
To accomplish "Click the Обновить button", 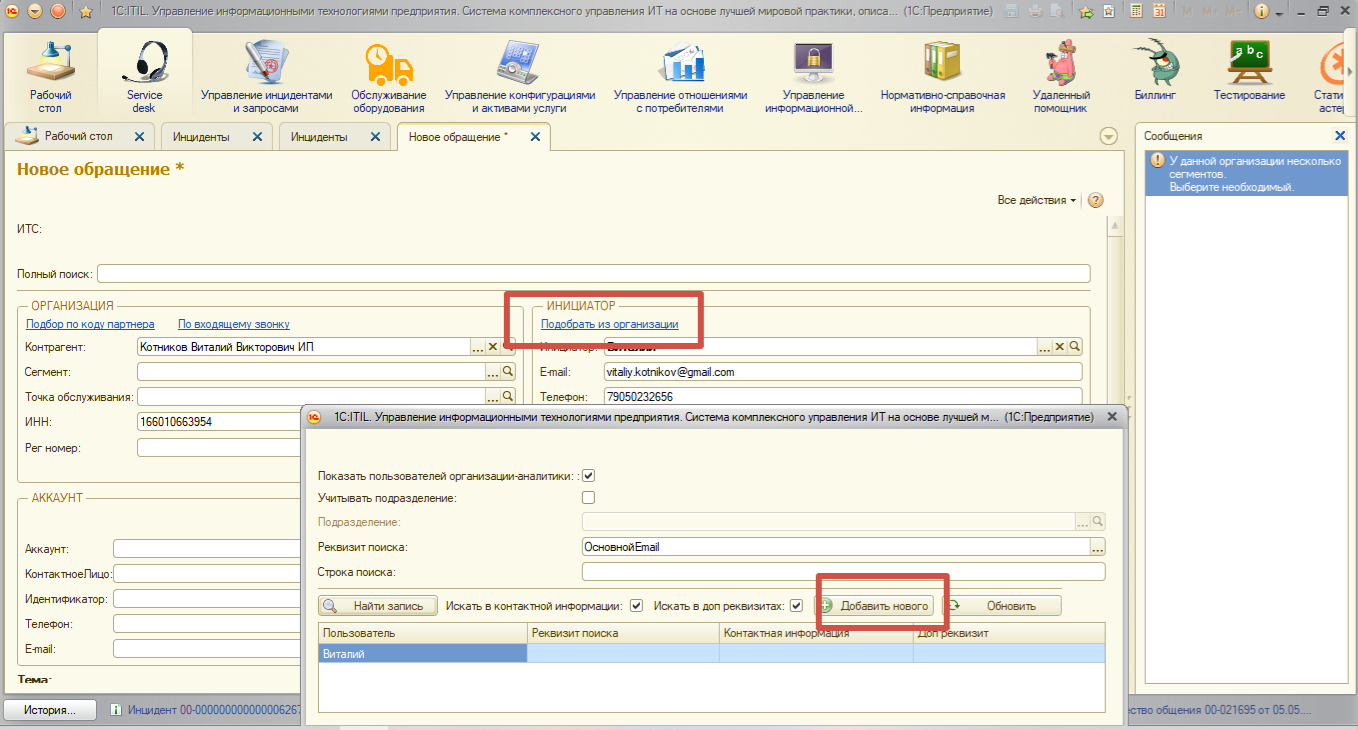I will tap(1002, 605).
